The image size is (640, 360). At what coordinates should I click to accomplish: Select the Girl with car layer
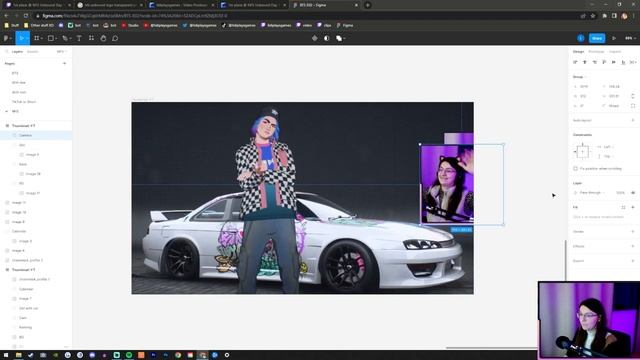(28, 308)
